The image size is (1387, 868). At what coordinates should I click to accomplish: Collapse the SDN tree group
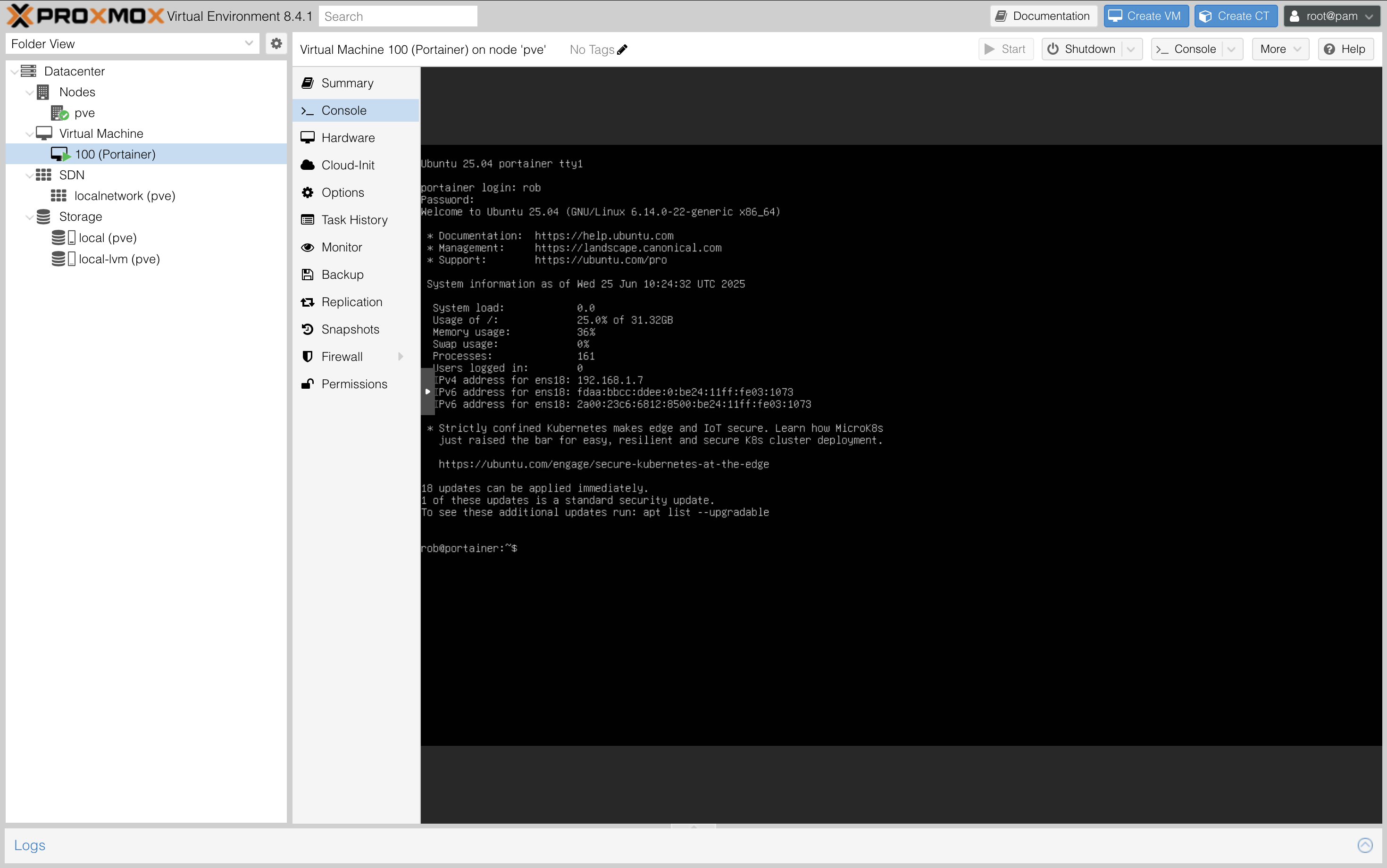[x=29, y=175]
